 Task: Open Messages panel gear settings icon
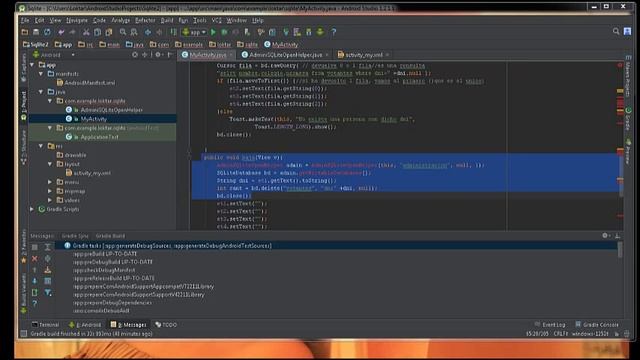[x=605, y=236]
